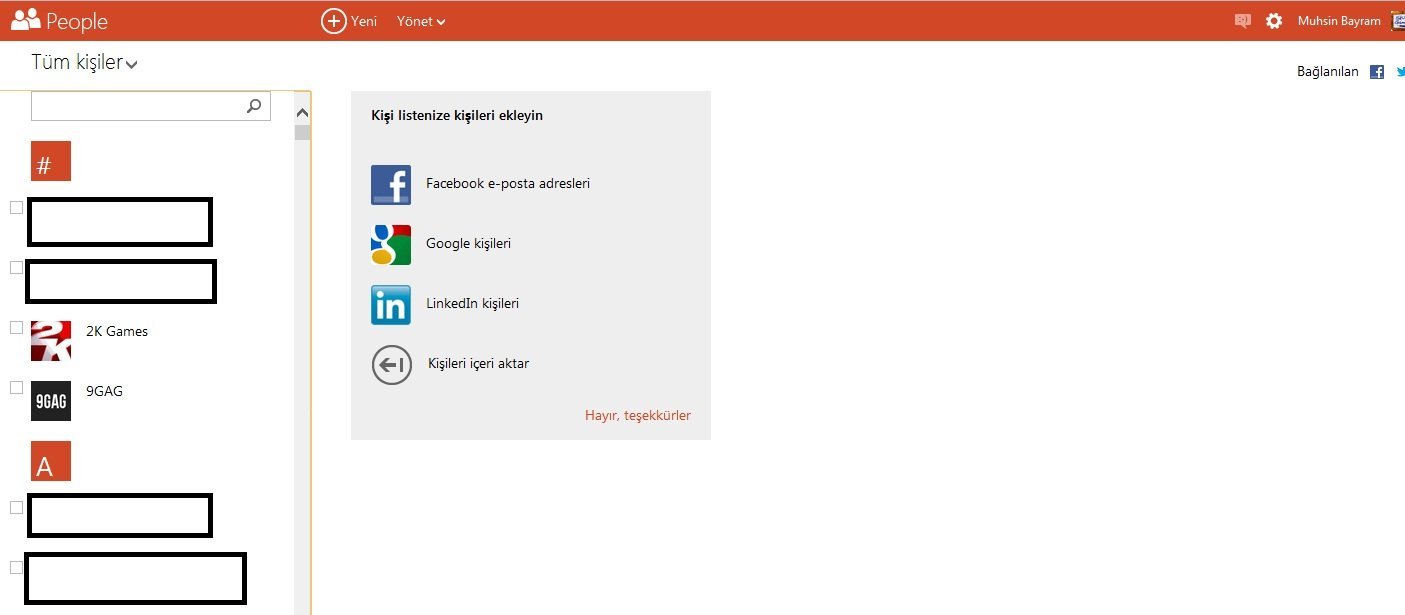Click the connected Twitter icon
This screenshot has width=1405, height=615.
tap(1400, 72)
